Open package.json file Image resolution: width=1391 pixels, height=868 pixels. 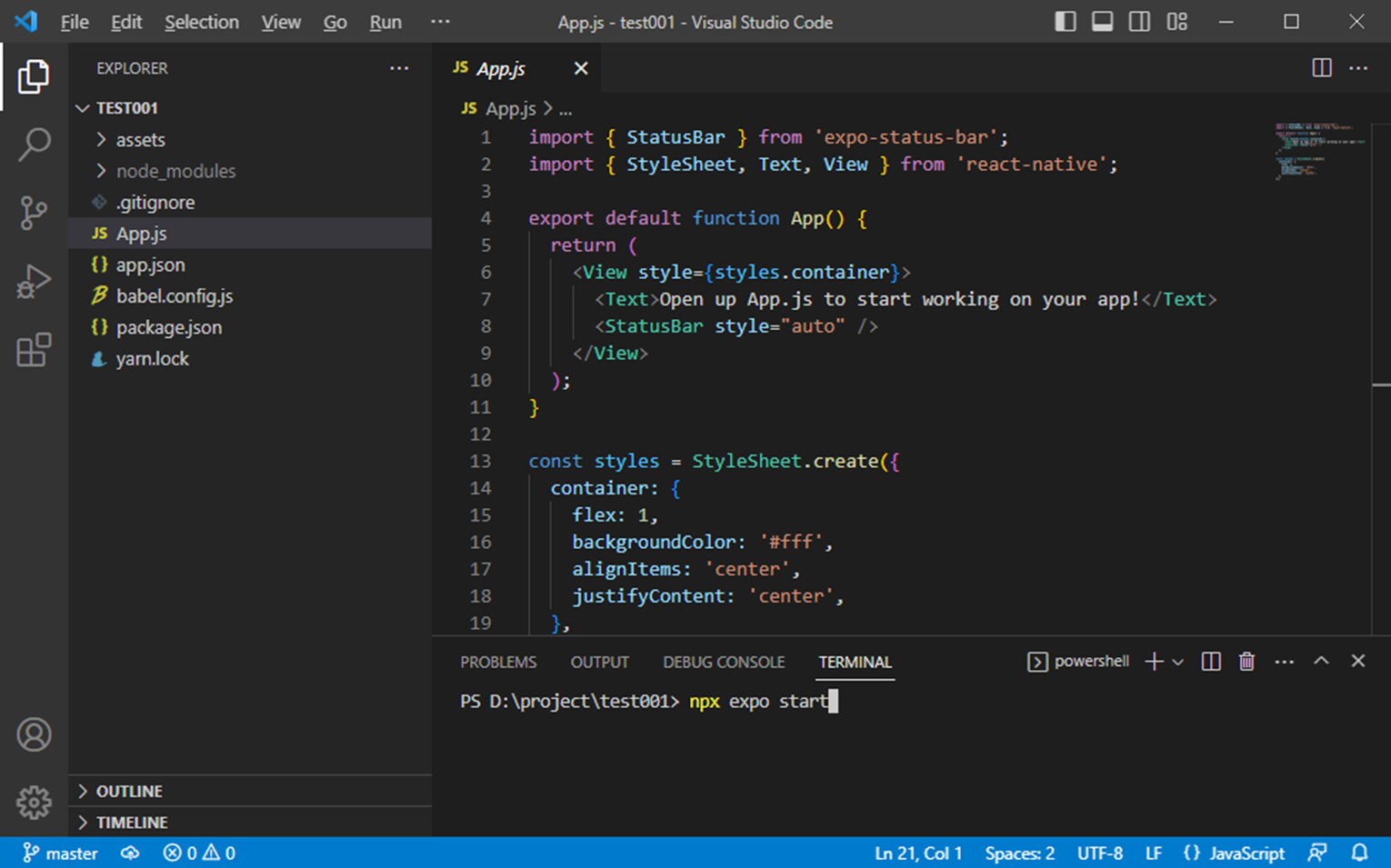coord(250,327)
